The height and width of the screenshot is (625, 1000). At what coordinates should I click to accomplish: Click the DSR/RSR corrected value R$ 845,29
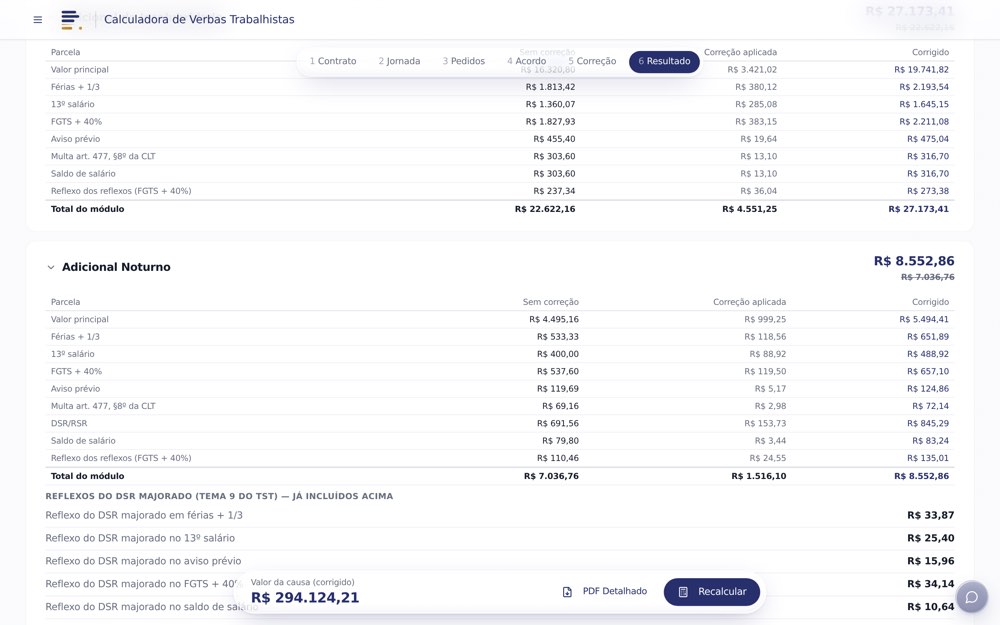tap(928, 423)
